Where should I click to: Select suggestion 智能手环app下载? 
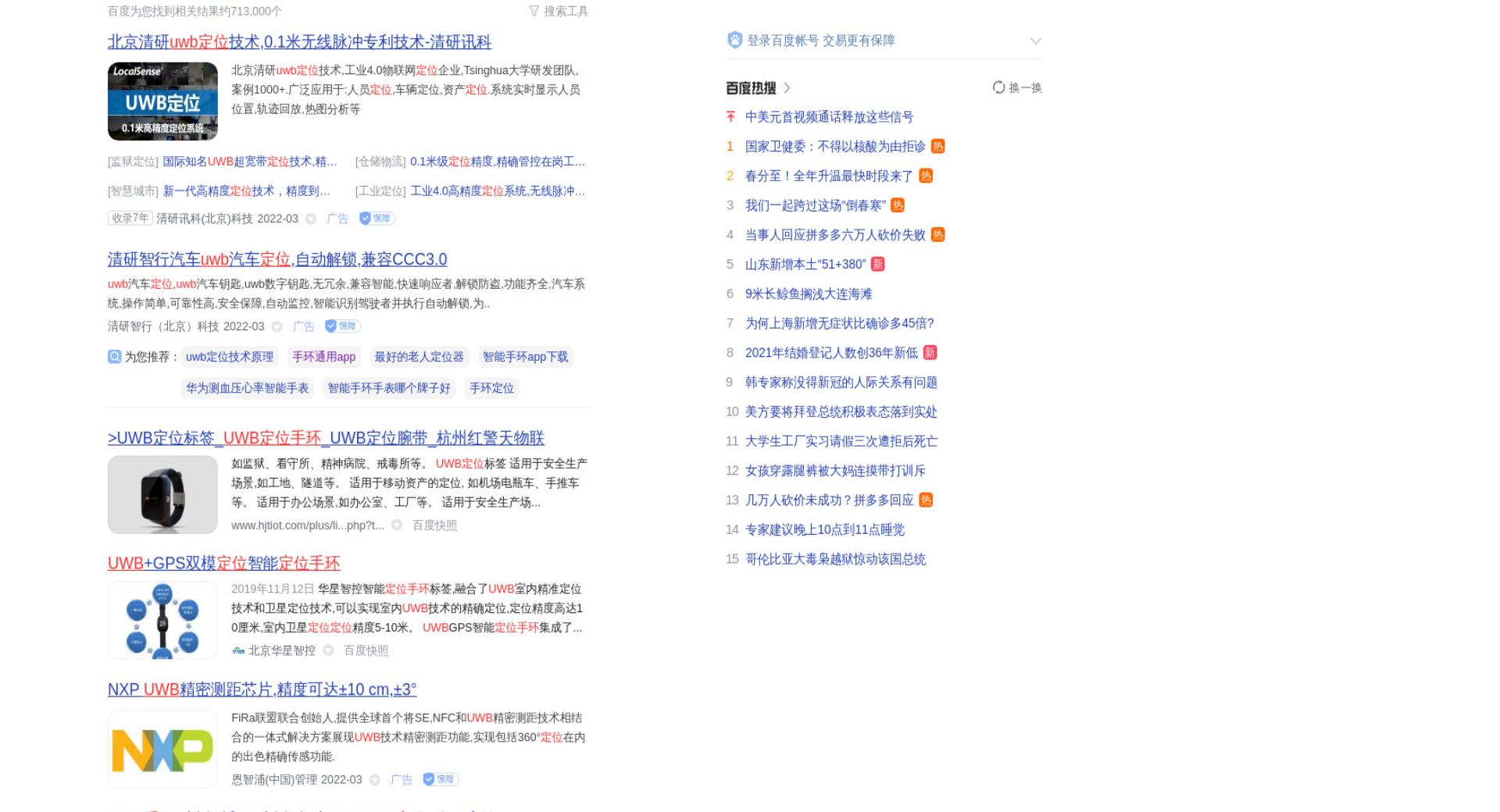(x=526, y=357)
